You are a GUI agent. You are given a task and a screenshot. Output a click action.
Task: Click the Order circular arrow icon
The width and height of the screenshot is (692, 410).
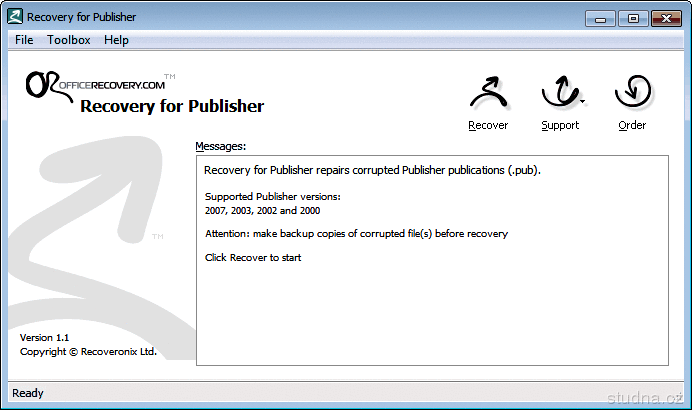(632, 91)
